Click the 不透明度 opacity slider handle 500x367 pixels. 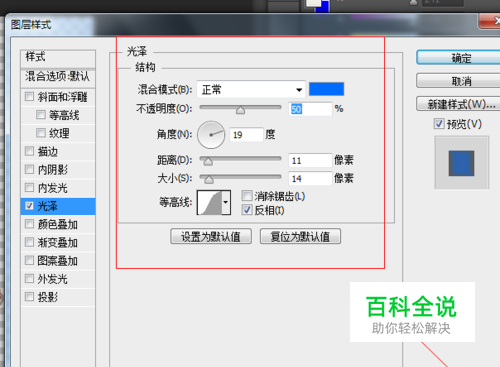240,110
